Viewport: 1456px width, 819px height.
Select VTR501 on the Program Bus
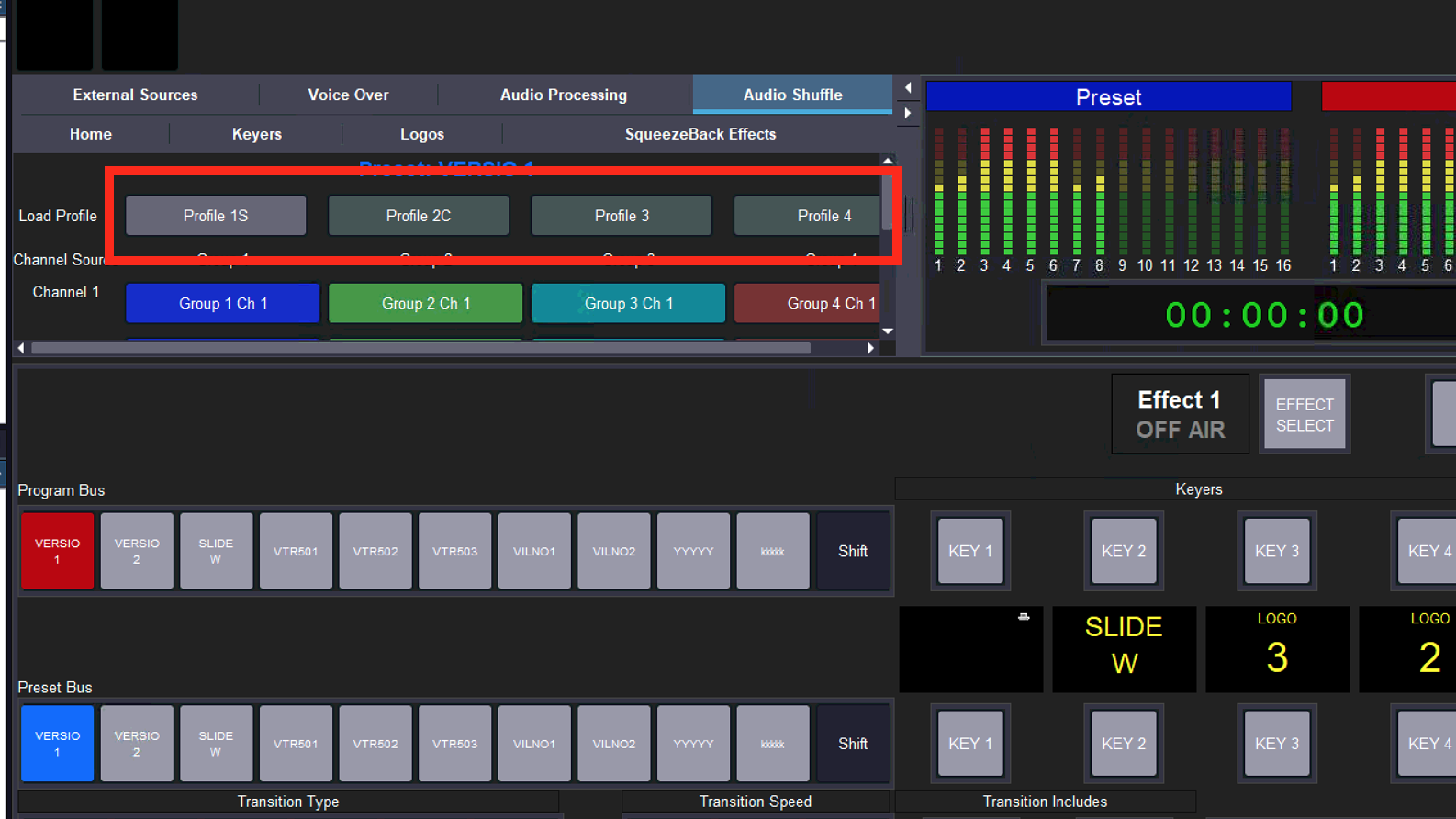[x=296, y=551]
